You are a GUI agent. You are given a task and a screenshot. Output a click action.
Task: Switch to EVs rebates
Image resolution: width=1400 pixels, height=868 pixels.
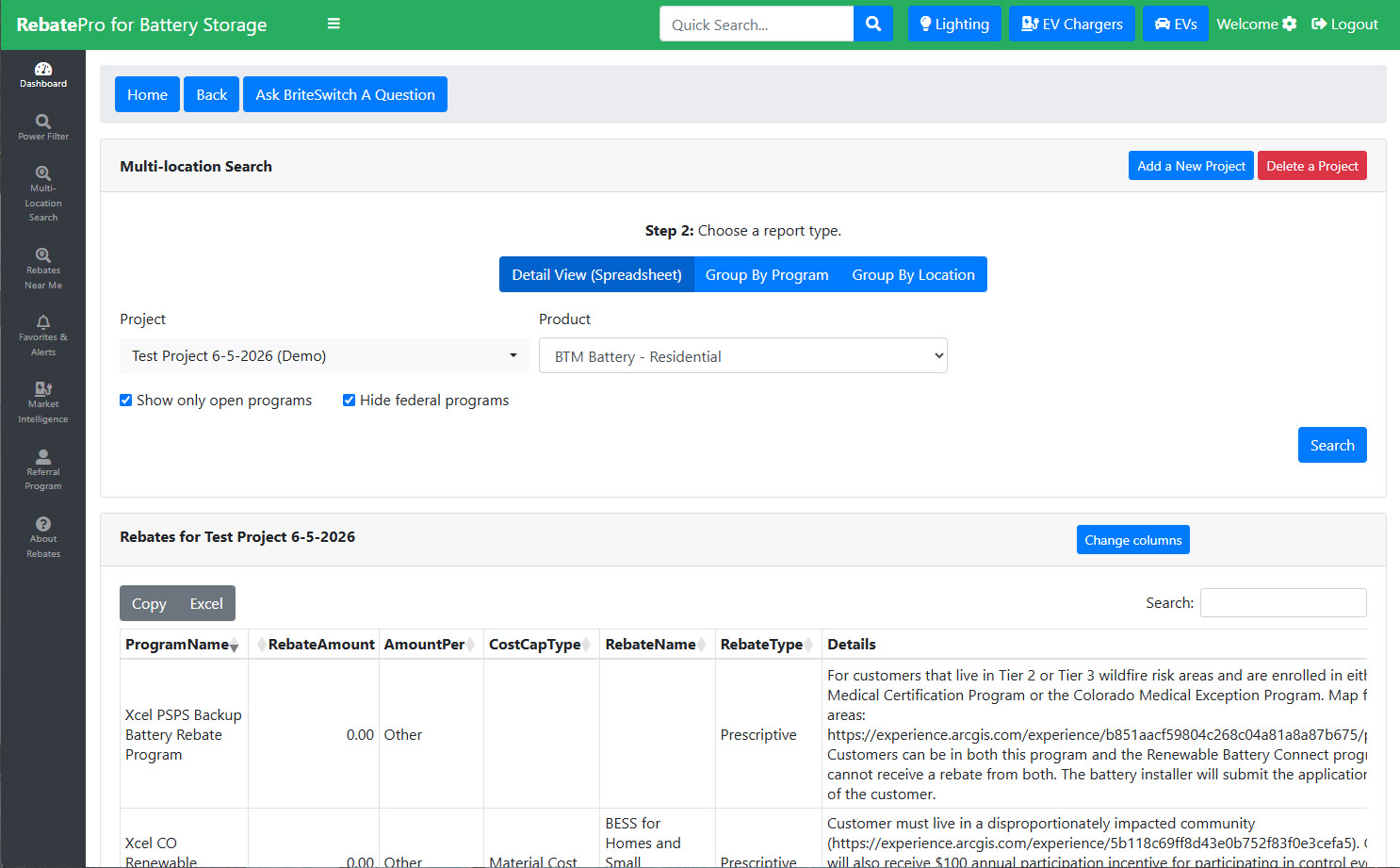tap(1176, 24)
